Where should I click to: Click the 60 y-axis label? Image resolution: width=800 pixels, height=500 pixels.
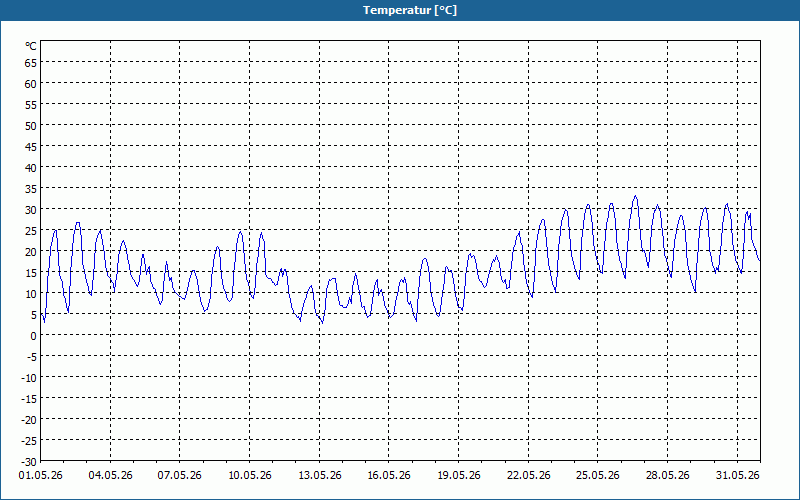coord(31,84)
